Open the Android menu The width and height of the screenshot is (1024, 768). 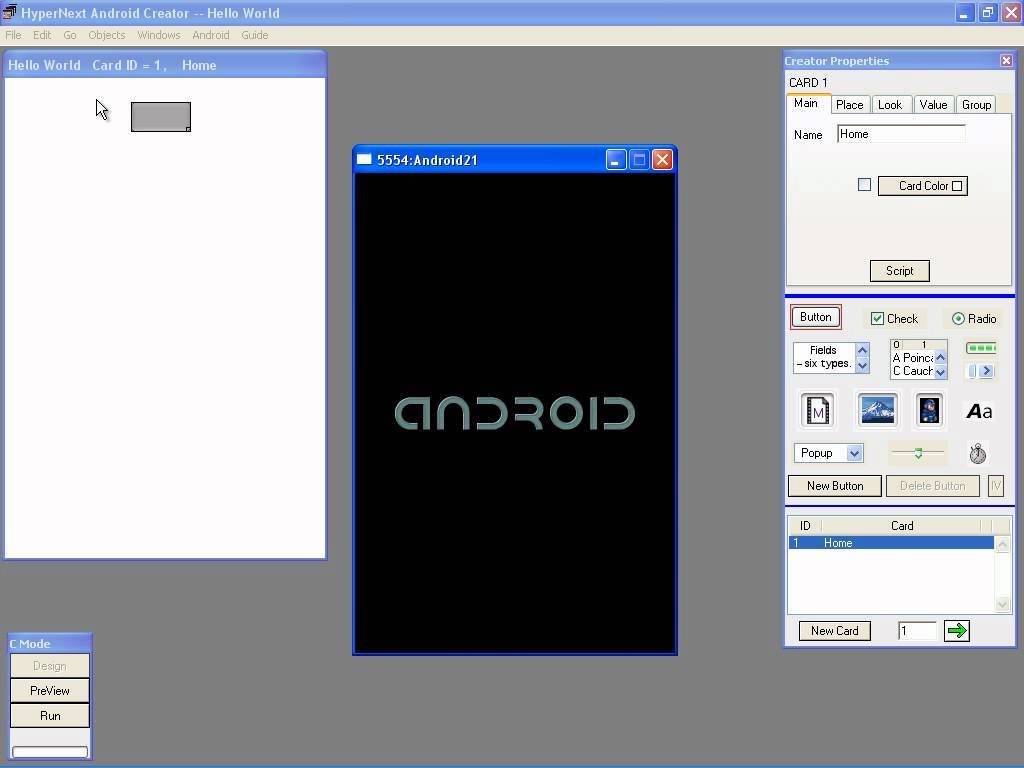coord(210,35)
